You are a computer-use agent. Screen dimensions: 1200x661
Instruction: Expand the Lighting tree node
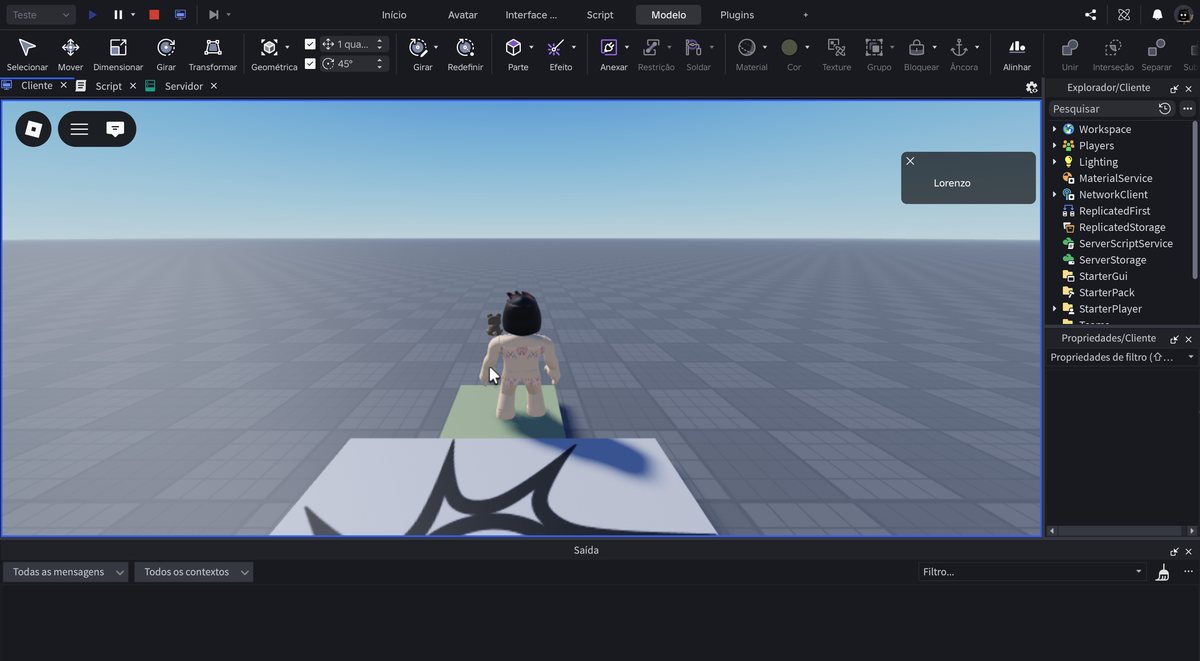coord(1054,162)
